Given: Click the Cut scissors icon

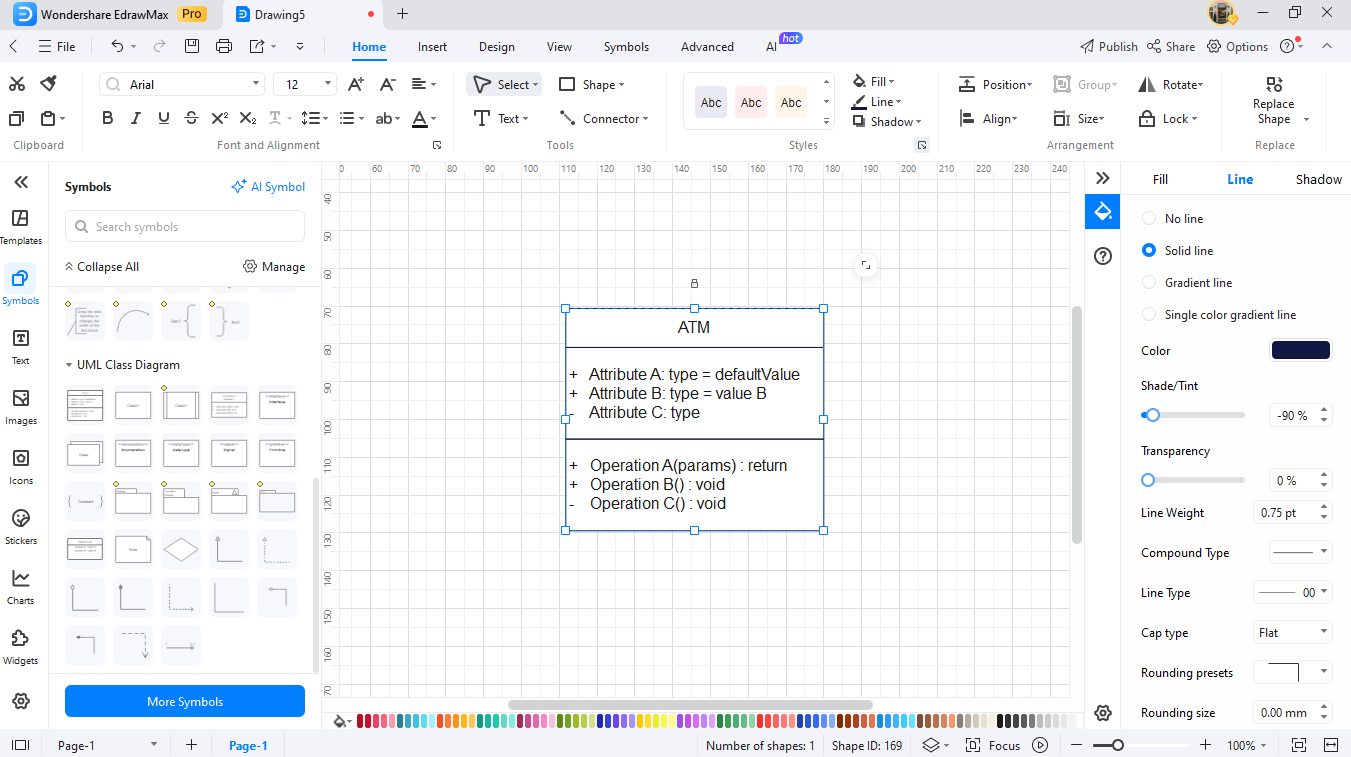Looking at the screenshot, I should point(17,84).
